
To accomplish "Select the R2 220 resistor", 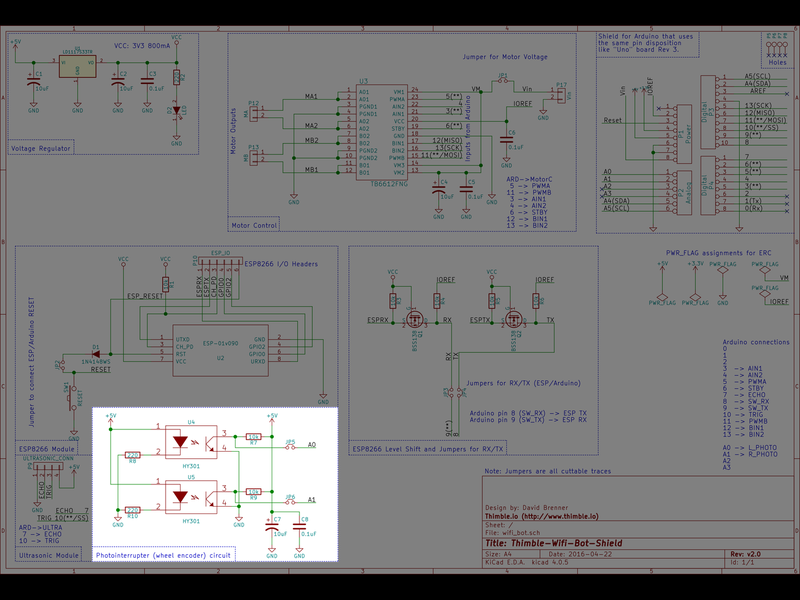I will pyautogui.click(x=177, y=78).
